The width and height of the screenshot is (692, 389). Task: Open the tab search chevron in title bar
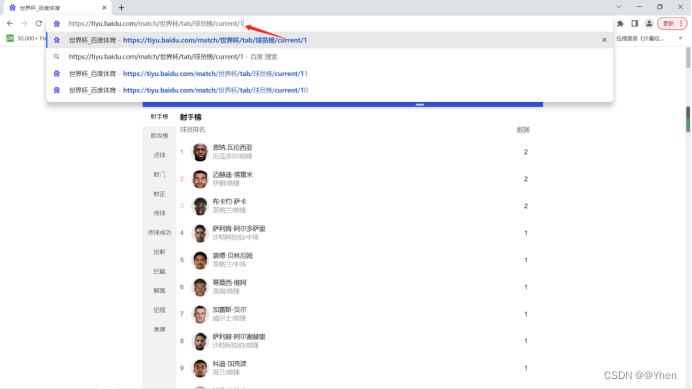pos(619,7)
